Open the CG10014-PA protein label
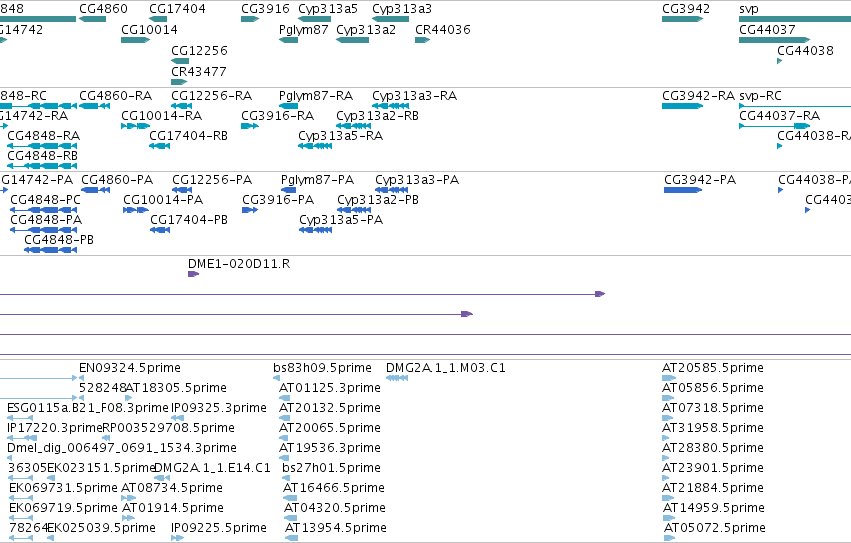851x543 pixels. 163,200
